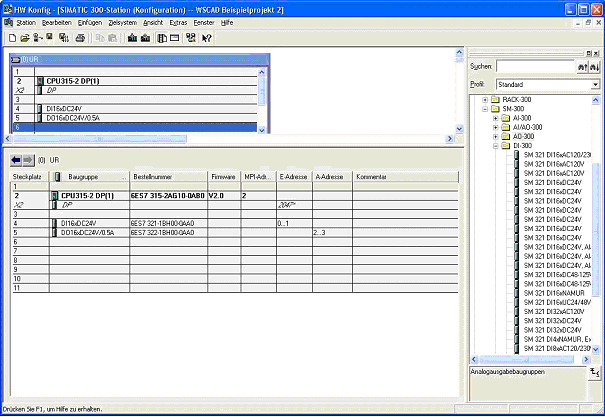Expand the AI/AO-300 folder
Image resolution: width=605 pixels, height=417 pixels.
[496, 128]
